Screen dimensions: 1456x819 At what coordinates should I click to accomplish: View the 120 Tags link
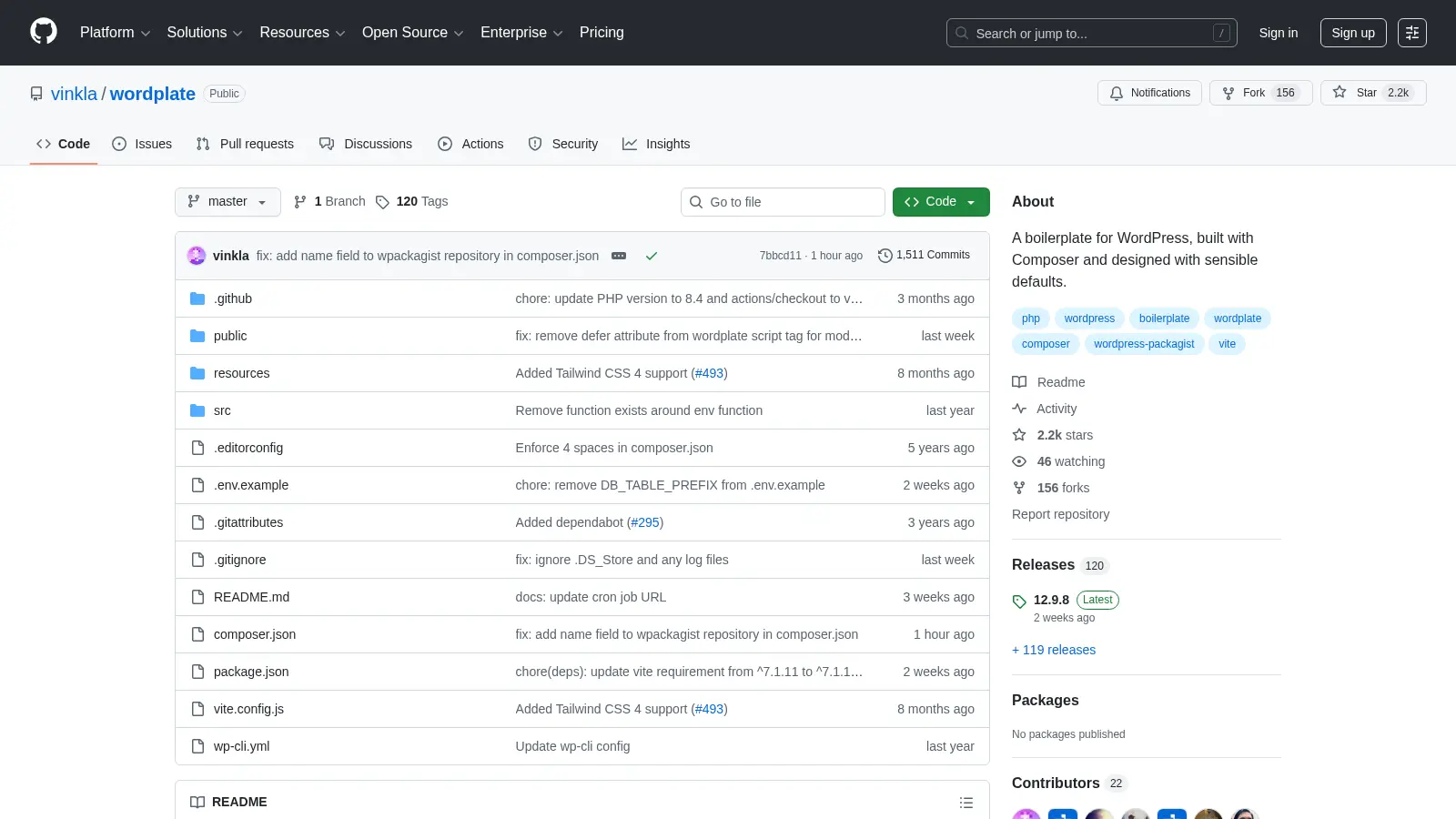[411, 202]
